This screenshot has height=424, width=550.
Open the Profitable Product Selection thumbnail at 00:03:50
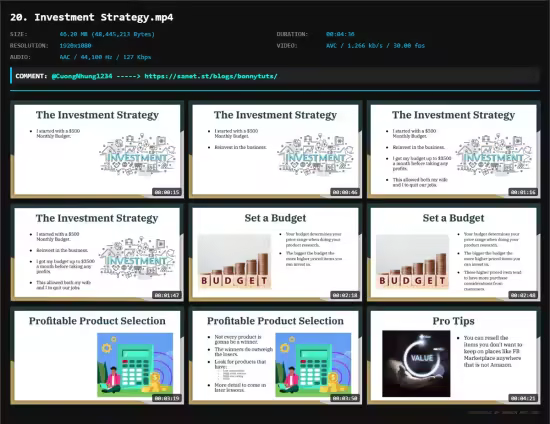[275, 356]
